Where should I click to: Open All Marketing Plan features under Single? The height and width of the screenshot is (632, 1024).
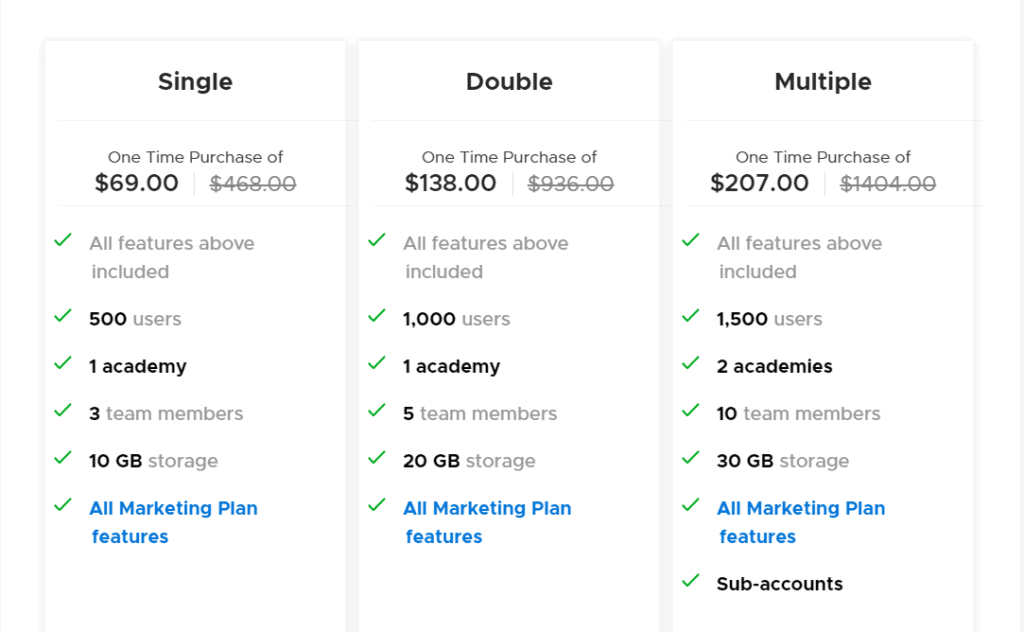click(x=173, y=521)
